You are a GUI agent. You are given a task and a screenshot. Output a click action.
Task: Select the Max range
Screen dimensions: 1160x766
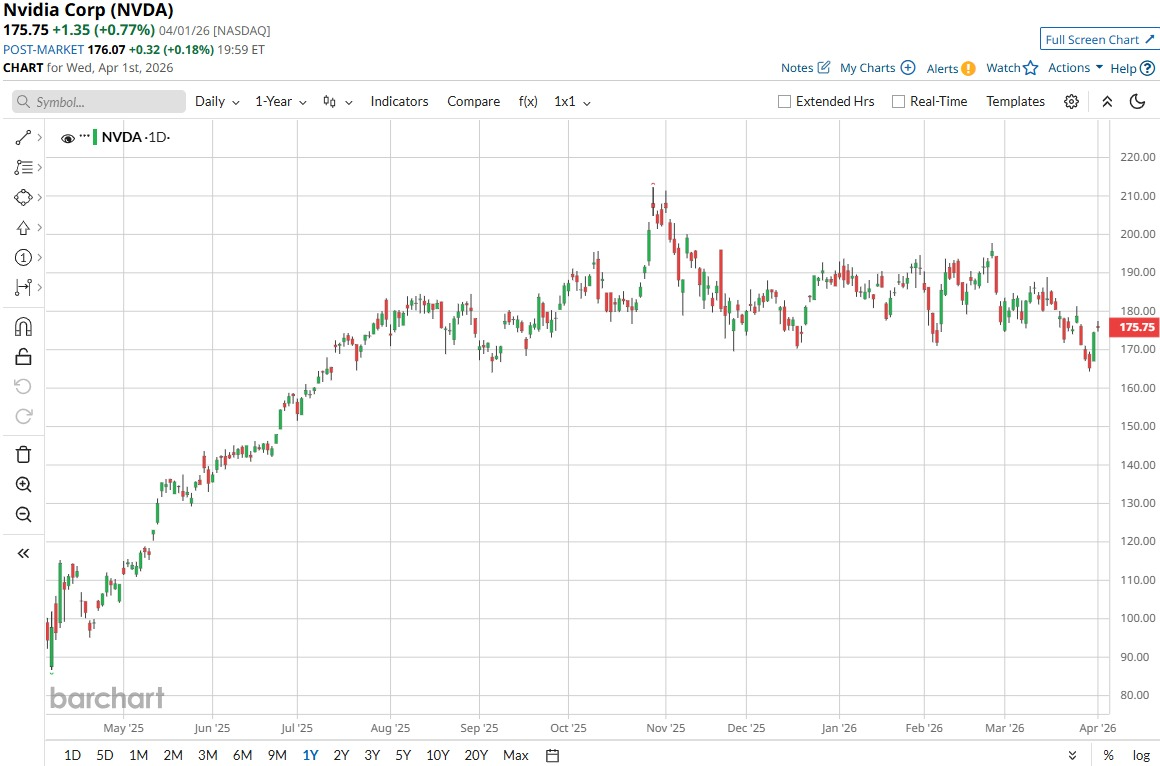coord(516,755)
